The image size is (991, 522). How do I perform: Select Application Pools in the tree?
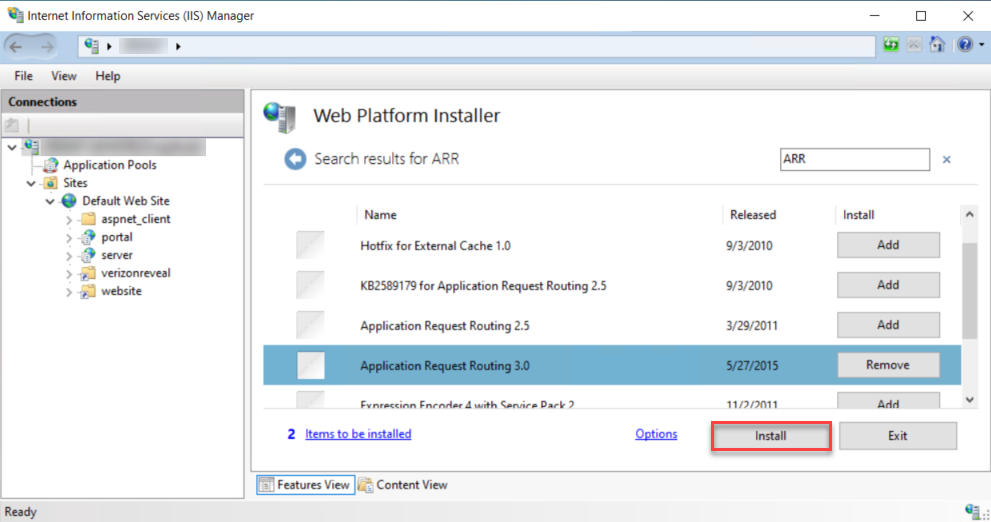coord(109,165)
